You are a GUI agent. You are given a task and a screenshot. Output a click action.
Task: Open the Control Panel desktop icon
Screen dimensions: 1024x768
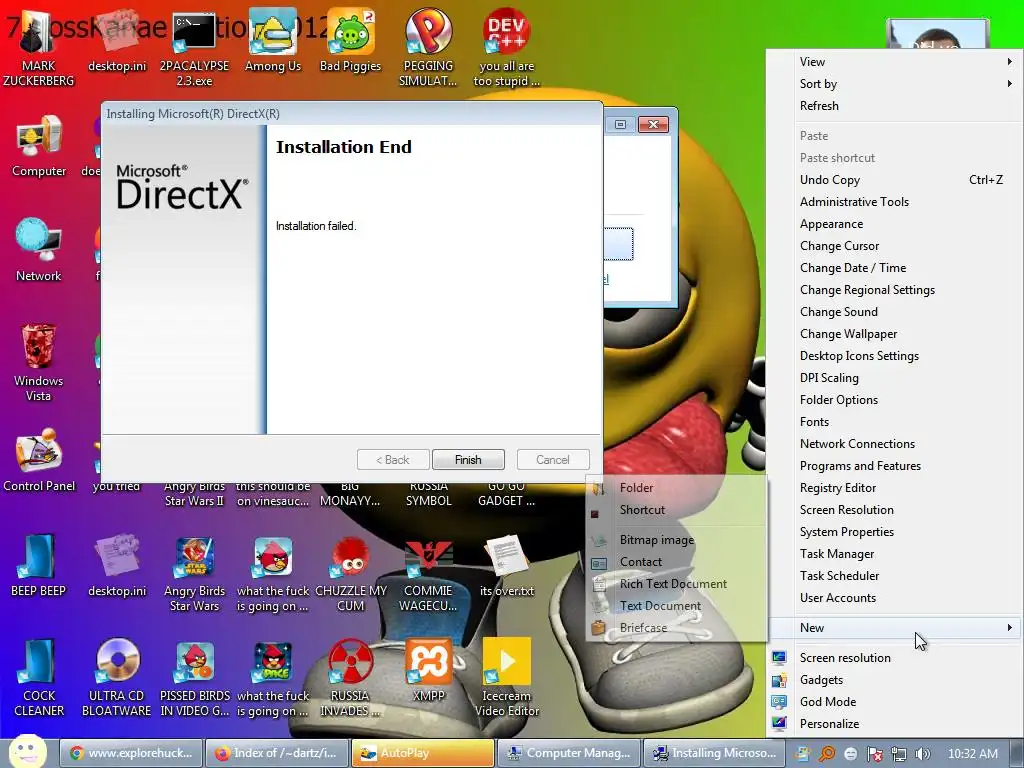pos(39,460)
